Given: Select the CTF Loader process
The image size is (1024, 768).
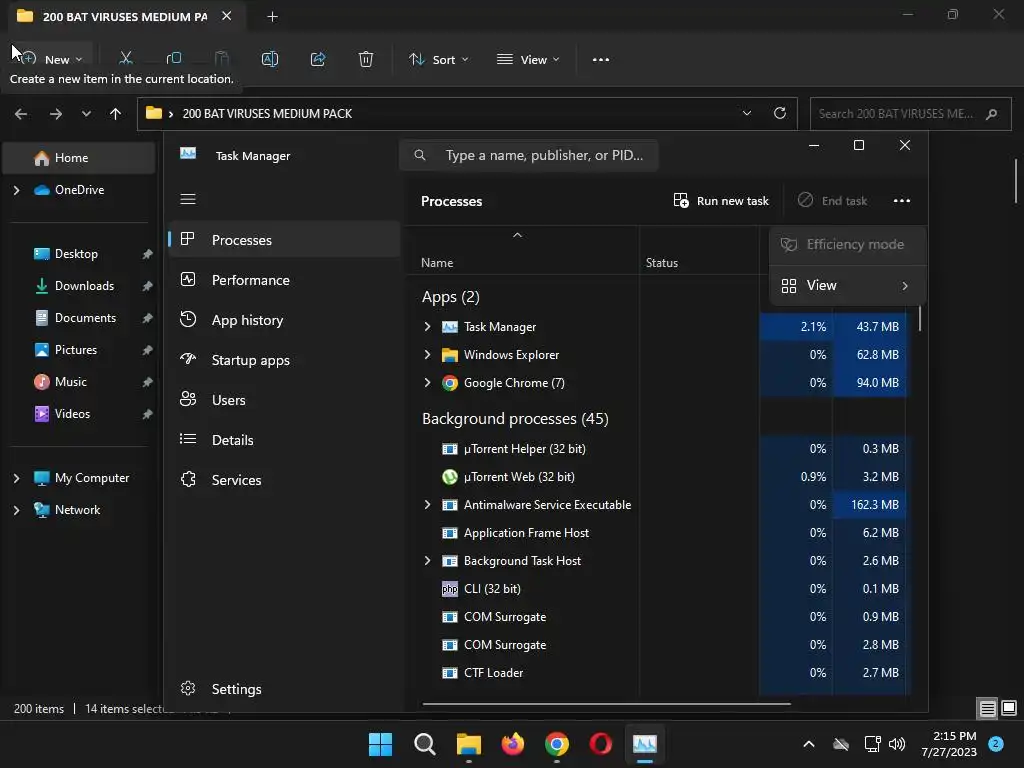Looking at the screenshot, I should pyautogui.click(x=493, y=673).
